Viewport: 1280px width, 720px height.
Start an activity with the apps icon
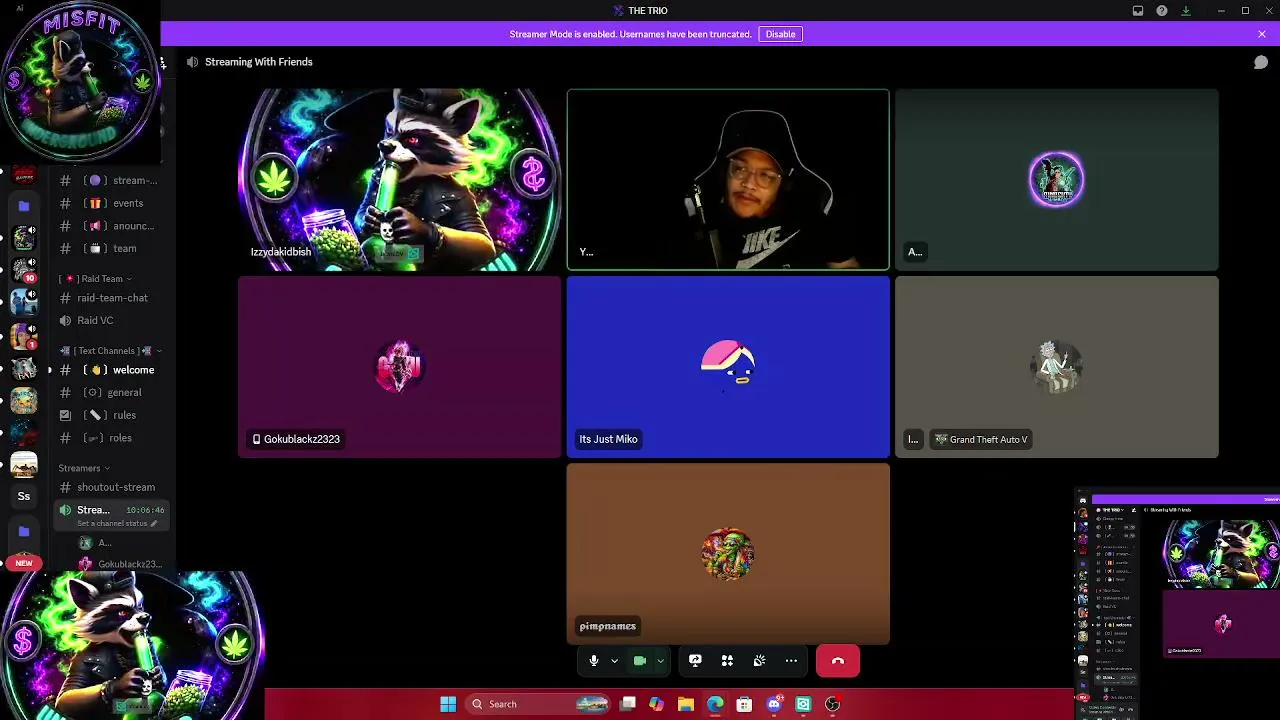(727, 661)
